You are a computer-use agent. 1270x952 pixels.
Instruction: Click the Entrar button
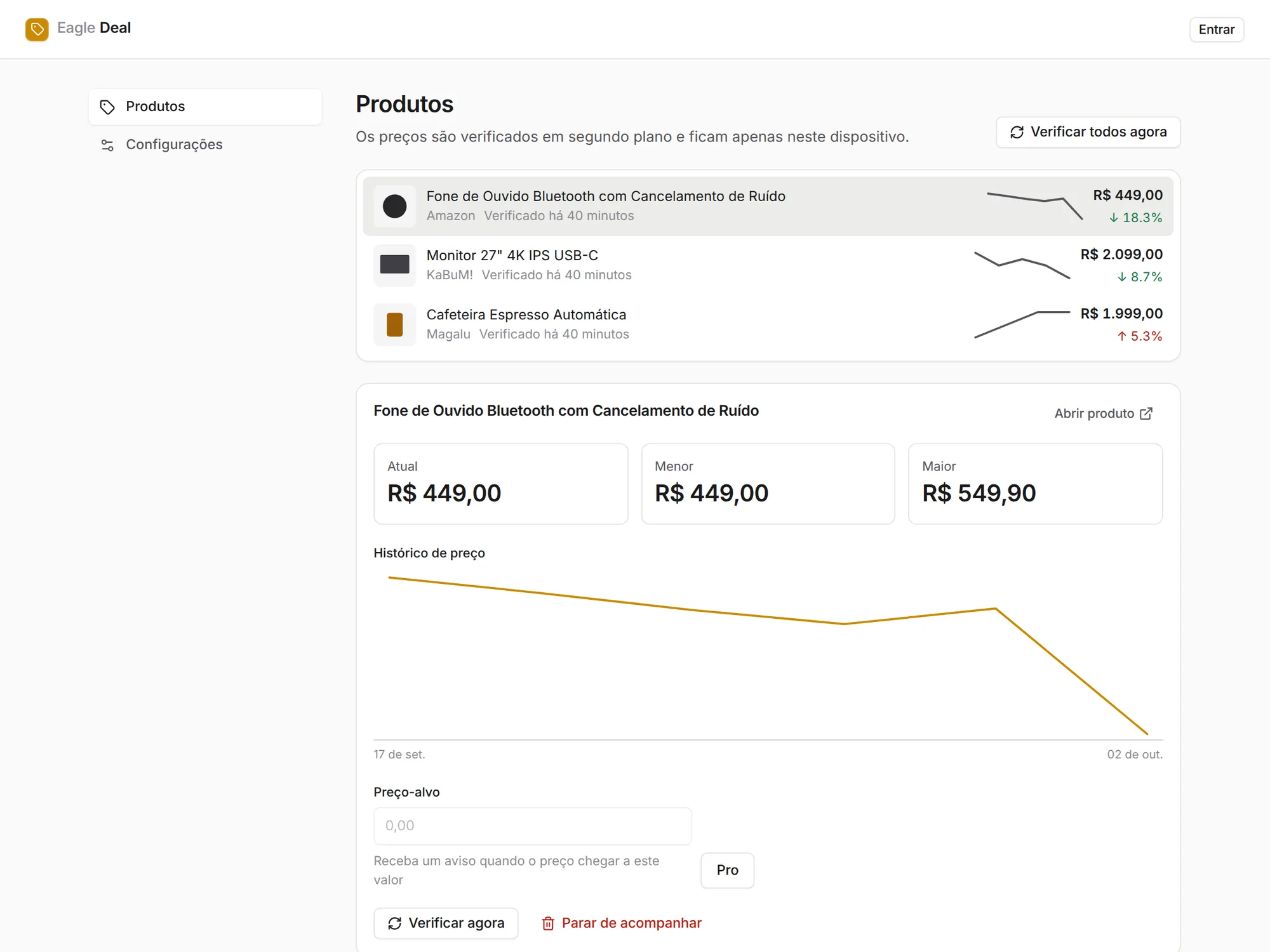[x=1216, y=29]
